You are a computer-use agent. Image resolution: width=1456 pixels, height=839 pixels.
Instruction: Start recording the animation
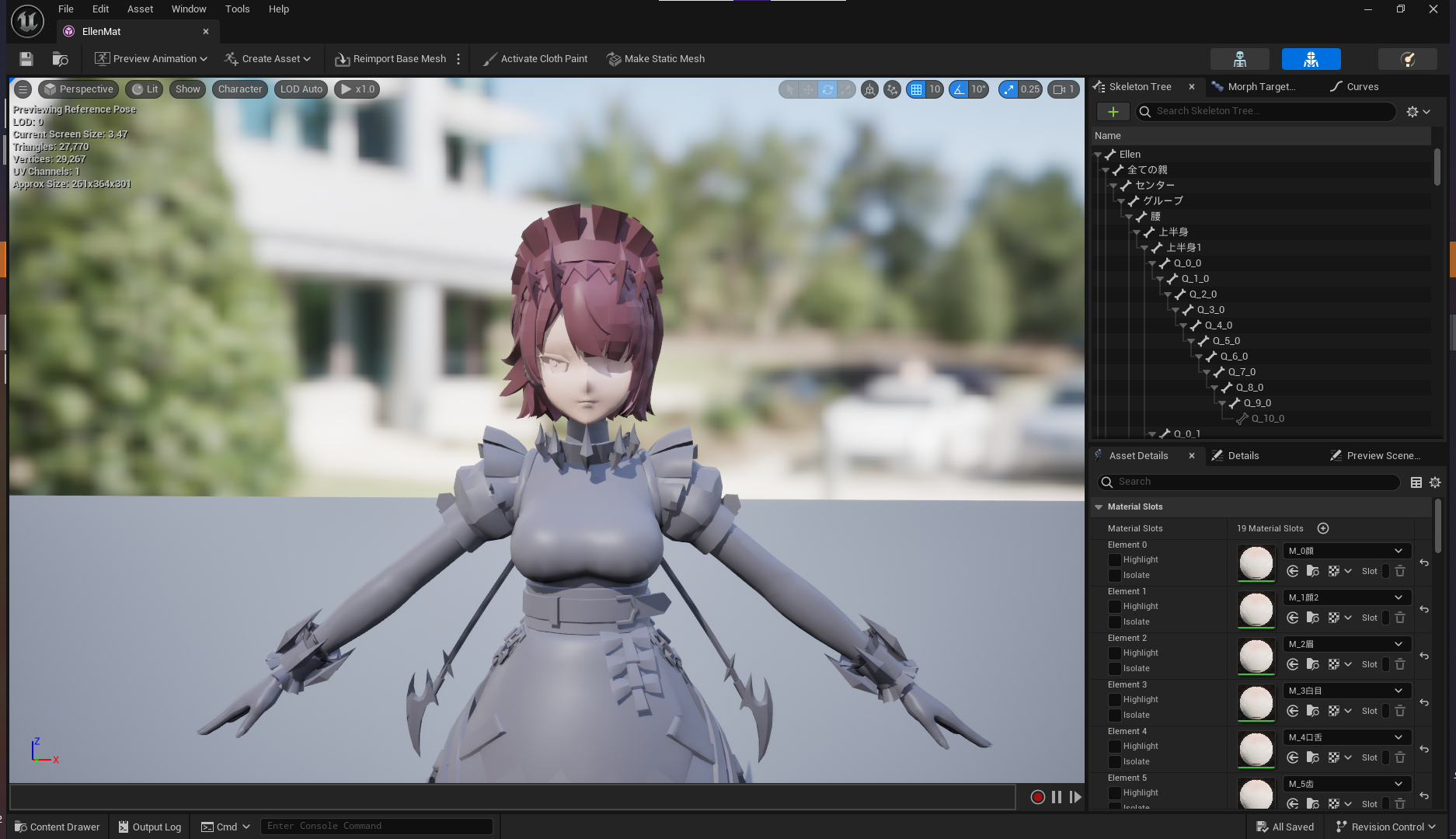coord(1037,797)
